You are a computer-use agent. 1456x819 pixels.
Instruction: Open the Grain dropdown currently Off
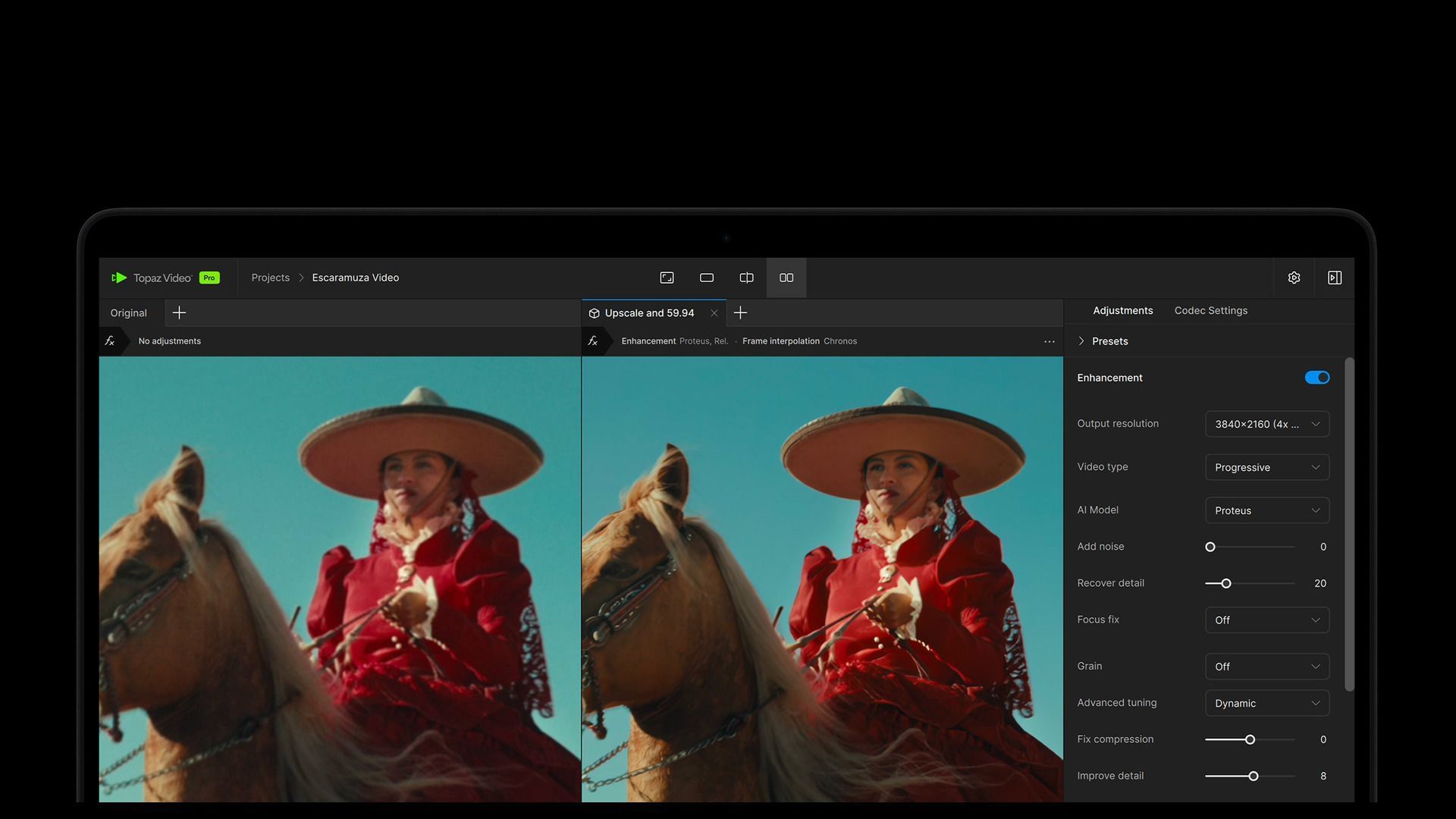point(1266,666)
